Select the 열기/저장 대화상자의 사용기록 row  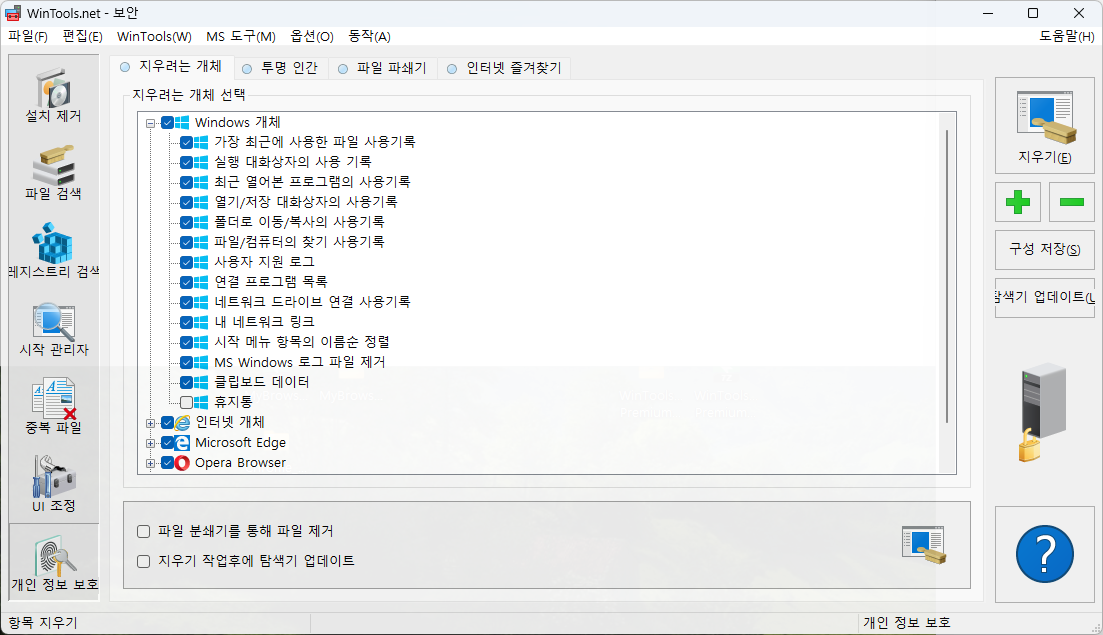(306, 203)
